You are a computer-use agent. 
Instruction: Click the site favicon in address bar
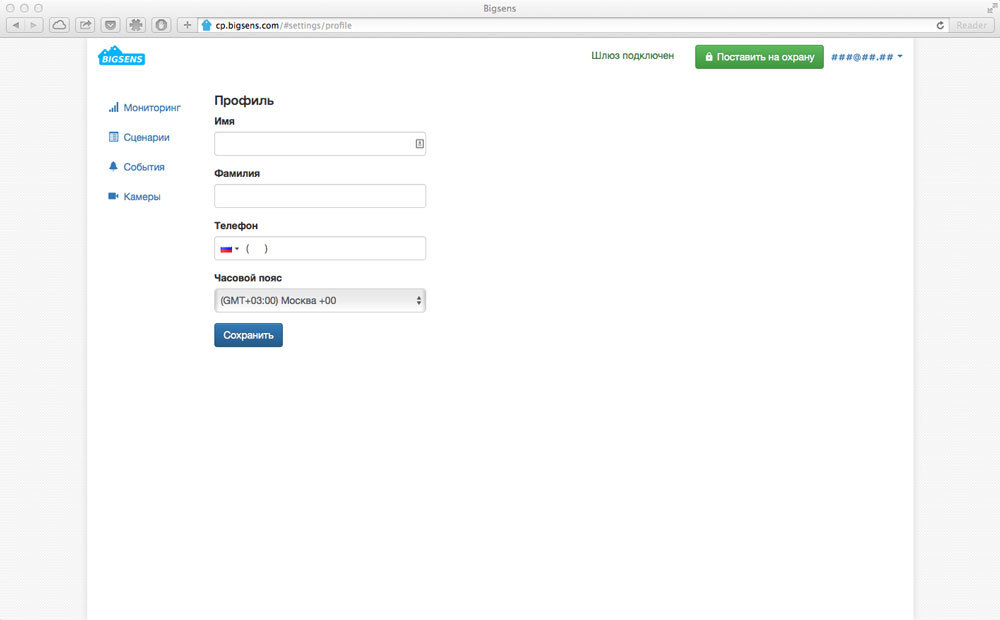[206, 25]
